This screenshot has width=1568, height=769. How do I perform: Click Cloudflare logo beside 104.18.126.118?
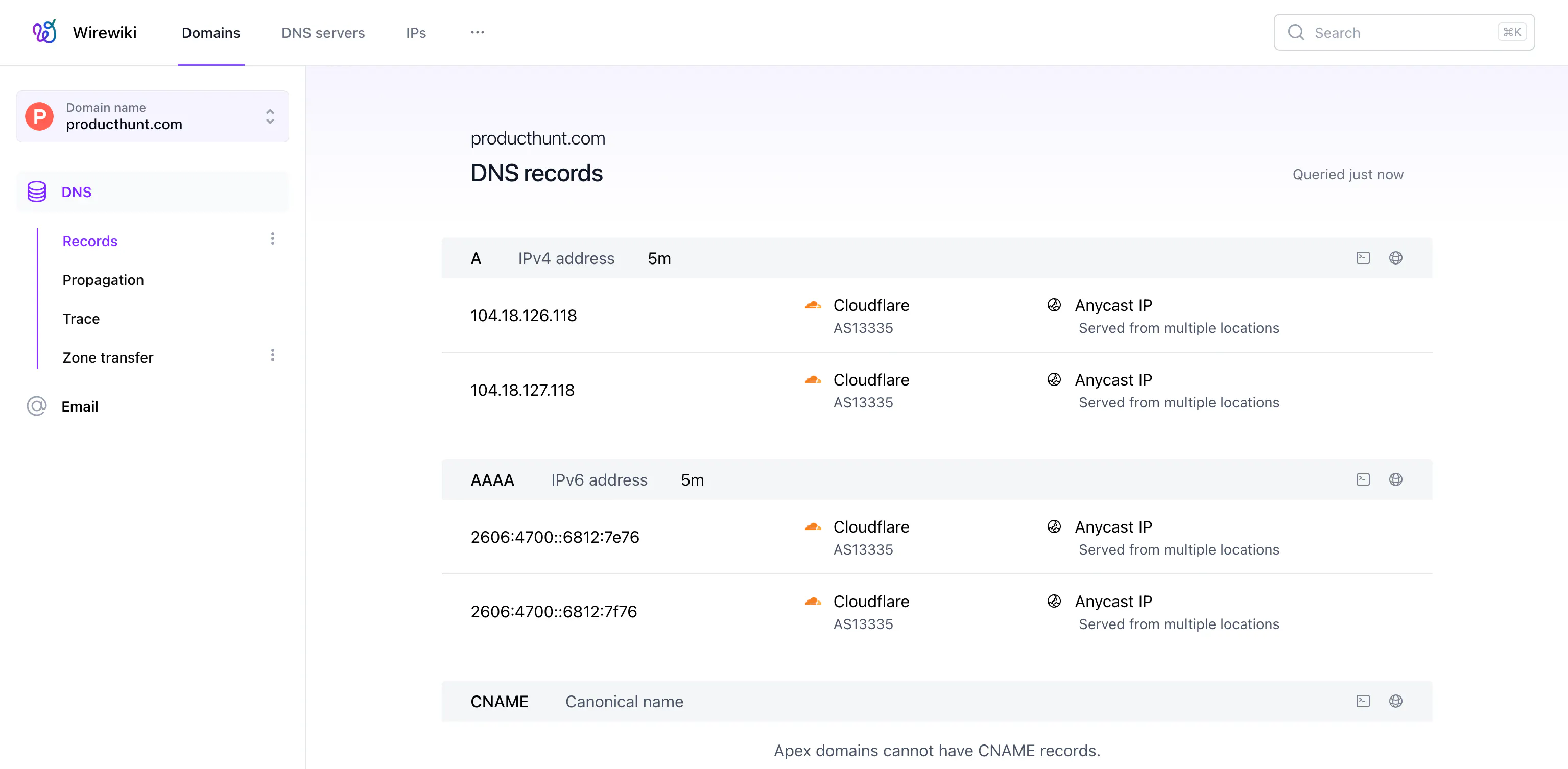click(x=813, y=305)
